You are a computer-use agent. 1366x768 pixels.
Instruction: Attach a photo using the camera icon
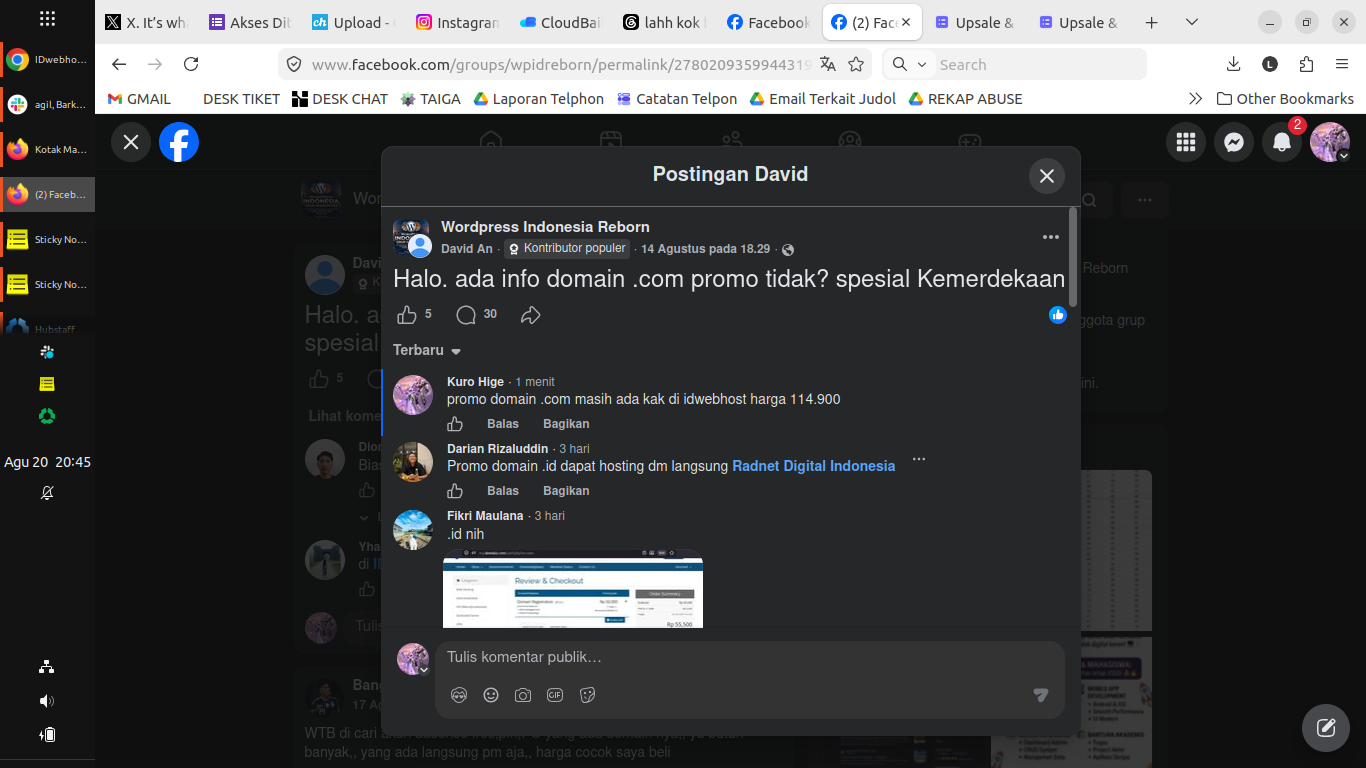click(x=523, y=695)
